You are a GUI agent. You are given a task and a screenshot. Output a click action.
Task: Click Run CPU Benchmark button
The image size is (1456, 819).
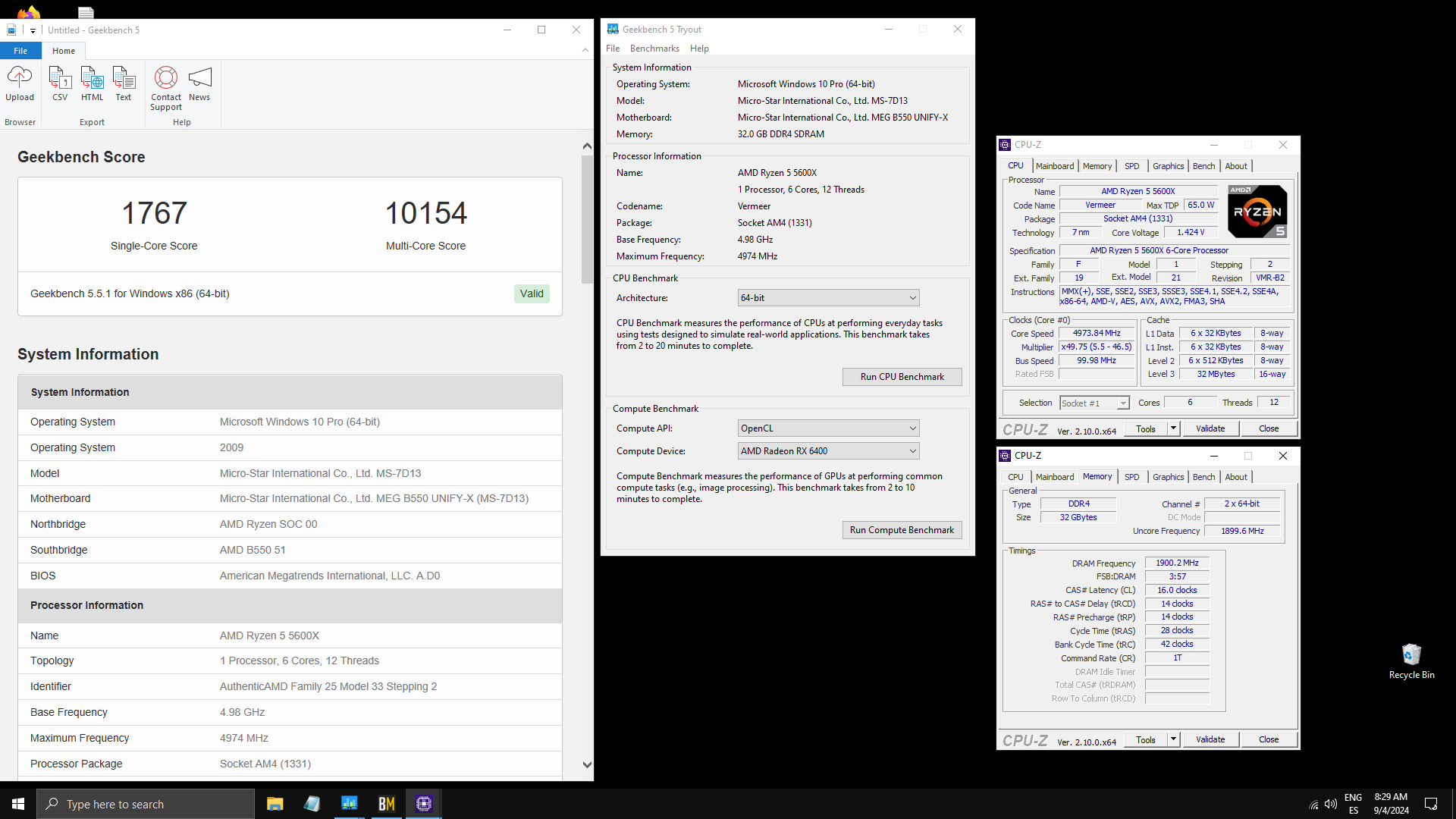click(x=902, y=377)
